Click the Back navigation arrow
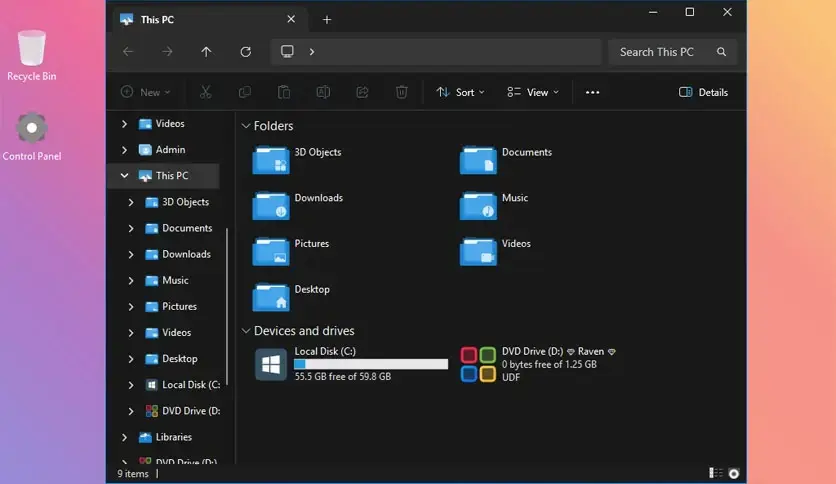The width and height of the screenshot is (836, 484). pos(128,52)
